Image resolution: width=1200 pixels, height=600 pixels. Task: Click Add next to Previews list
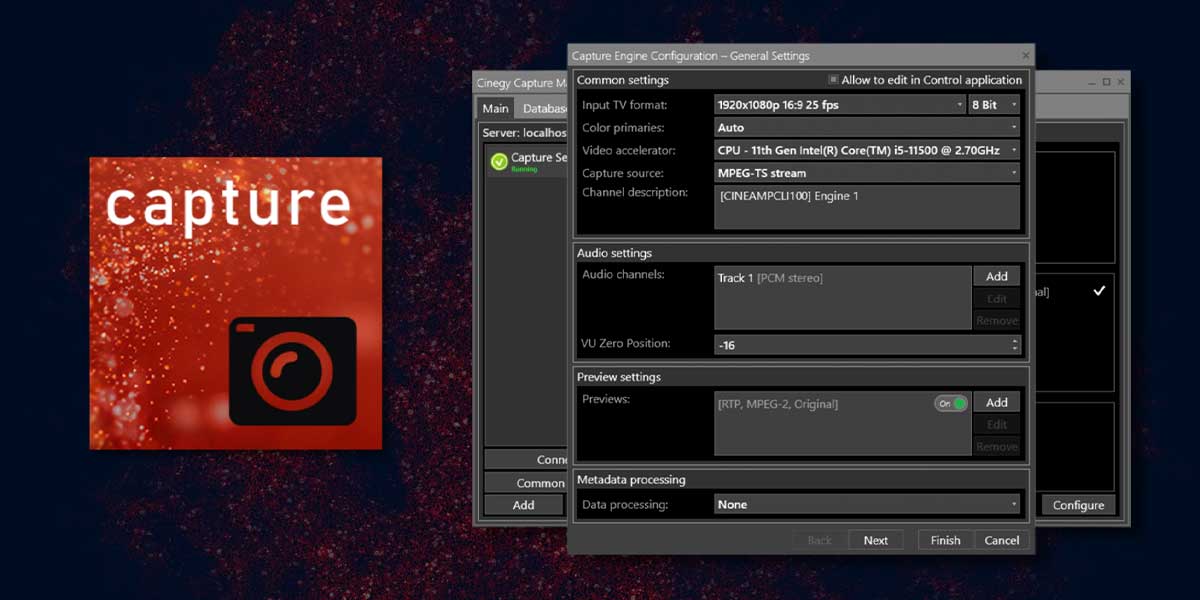[x=996, y=402]
